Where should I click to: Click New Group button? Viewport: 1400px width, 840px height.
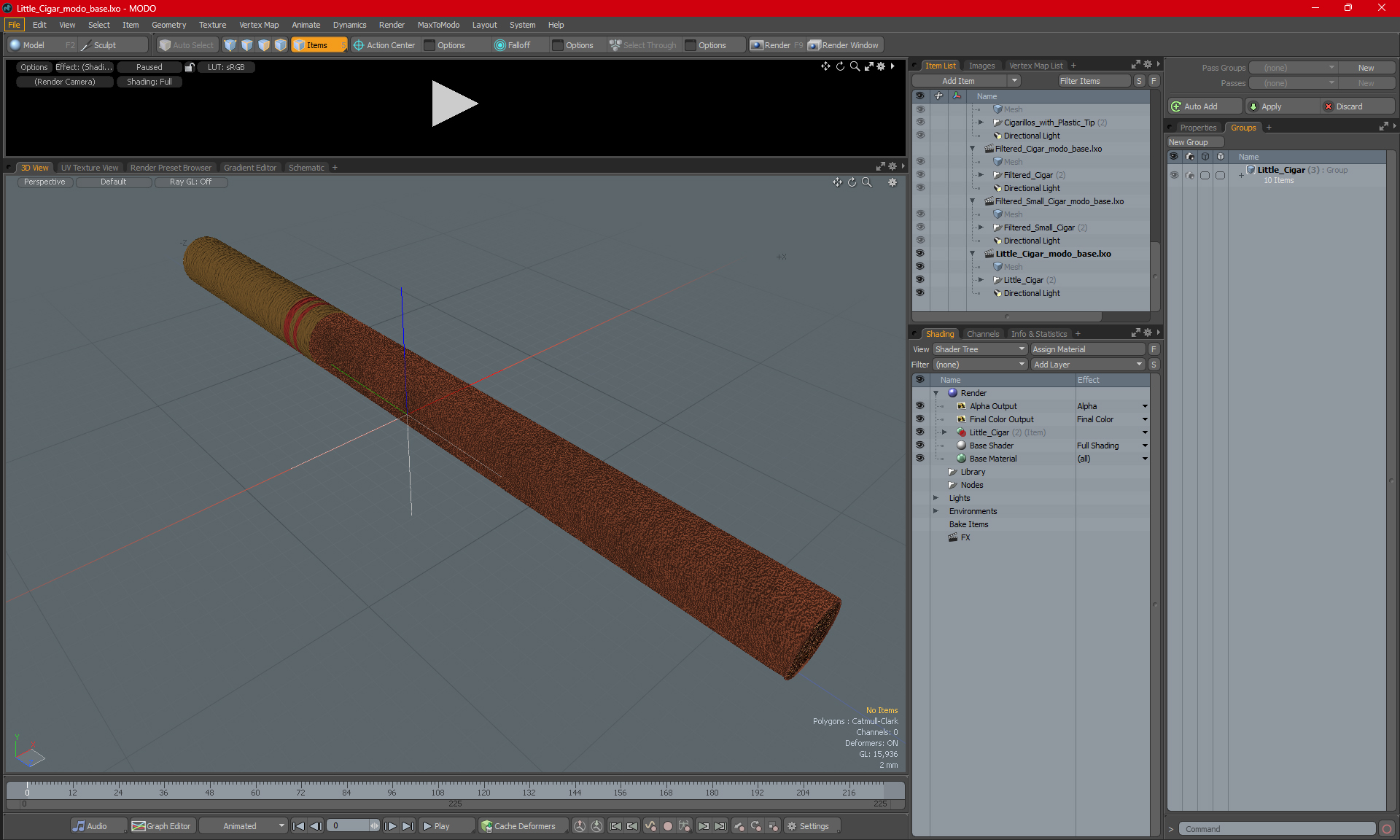(x=1194, y=142)
